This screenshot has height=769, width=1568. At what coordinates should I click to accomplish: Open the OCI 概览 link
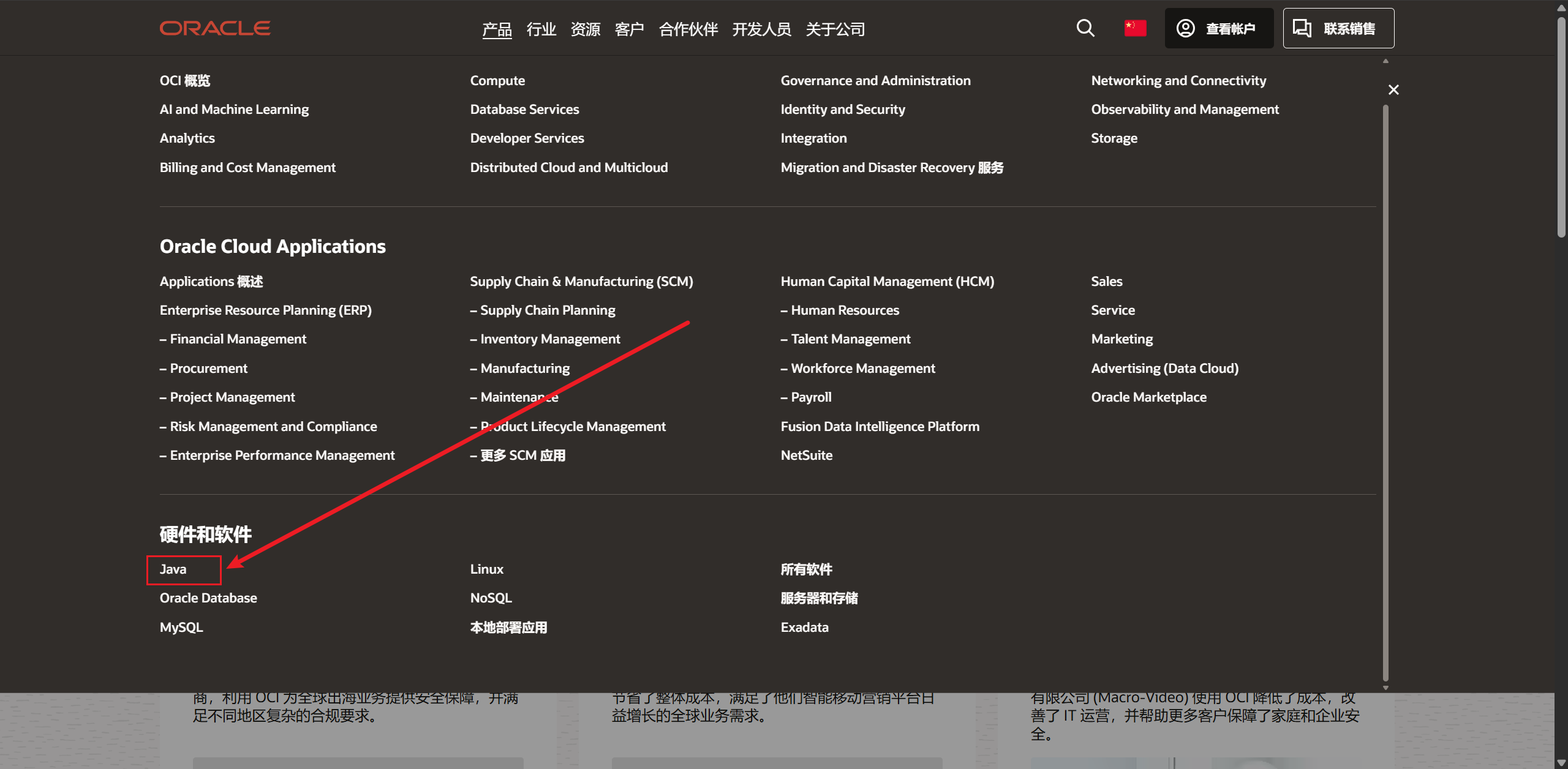pyautogui.click(x=185, y=81)
